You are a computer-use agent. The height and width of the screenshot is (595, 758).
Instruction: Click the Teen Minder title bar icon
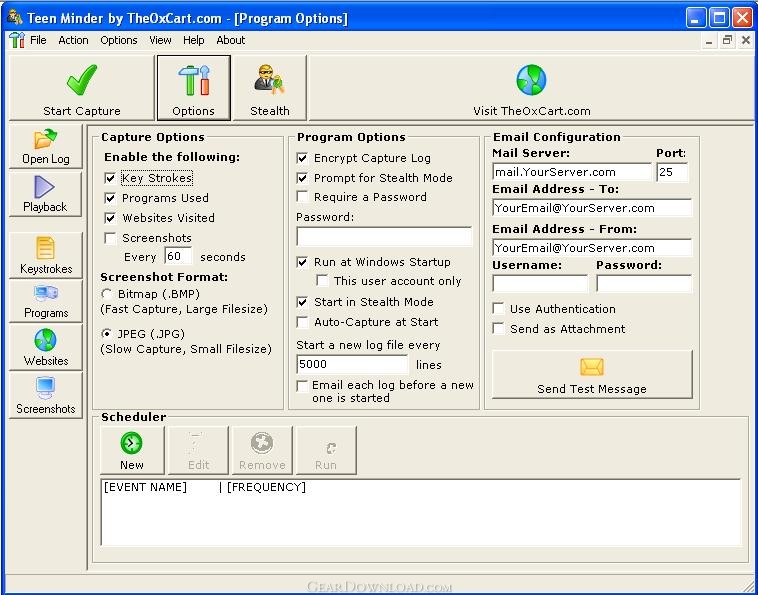tap(15, 18)
